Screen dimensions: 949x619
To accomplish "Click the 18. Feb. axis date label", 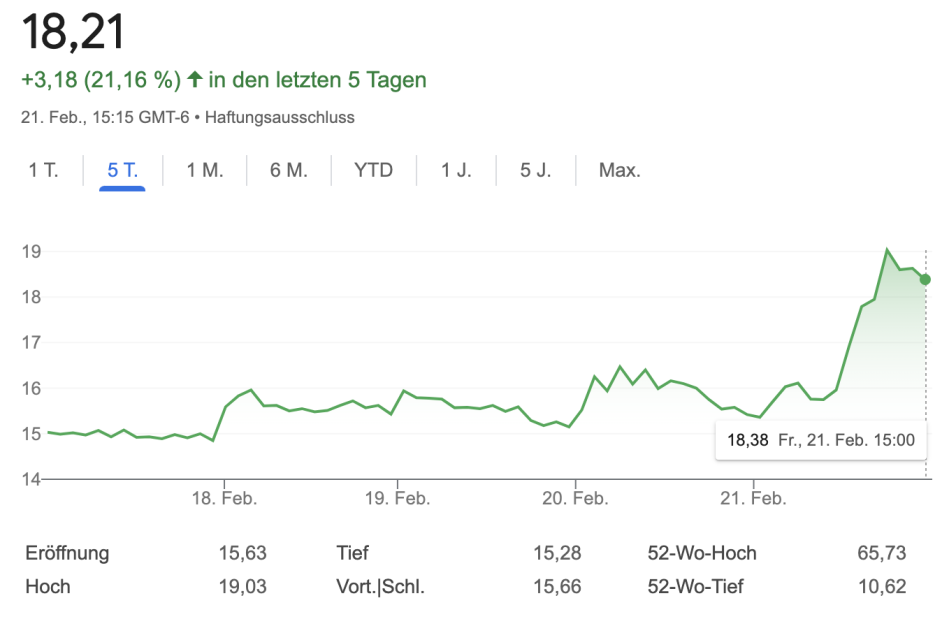I will click(224, 498).
